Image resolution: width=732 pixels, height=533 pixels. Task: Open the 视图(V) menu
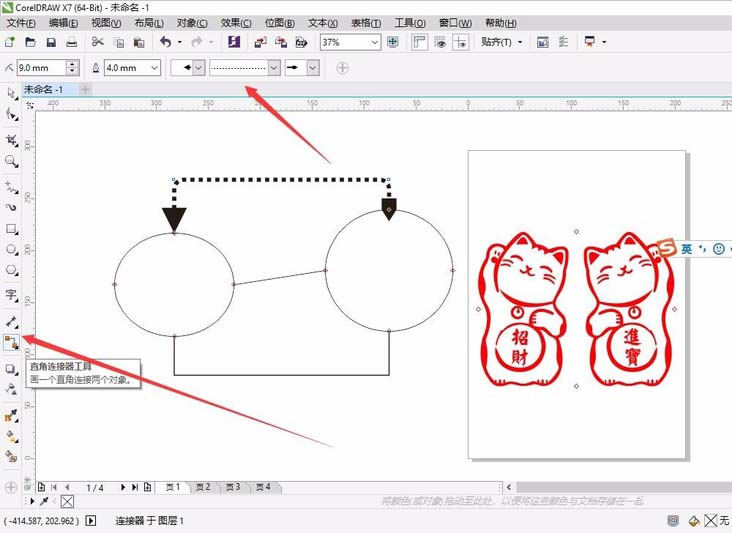106,23
